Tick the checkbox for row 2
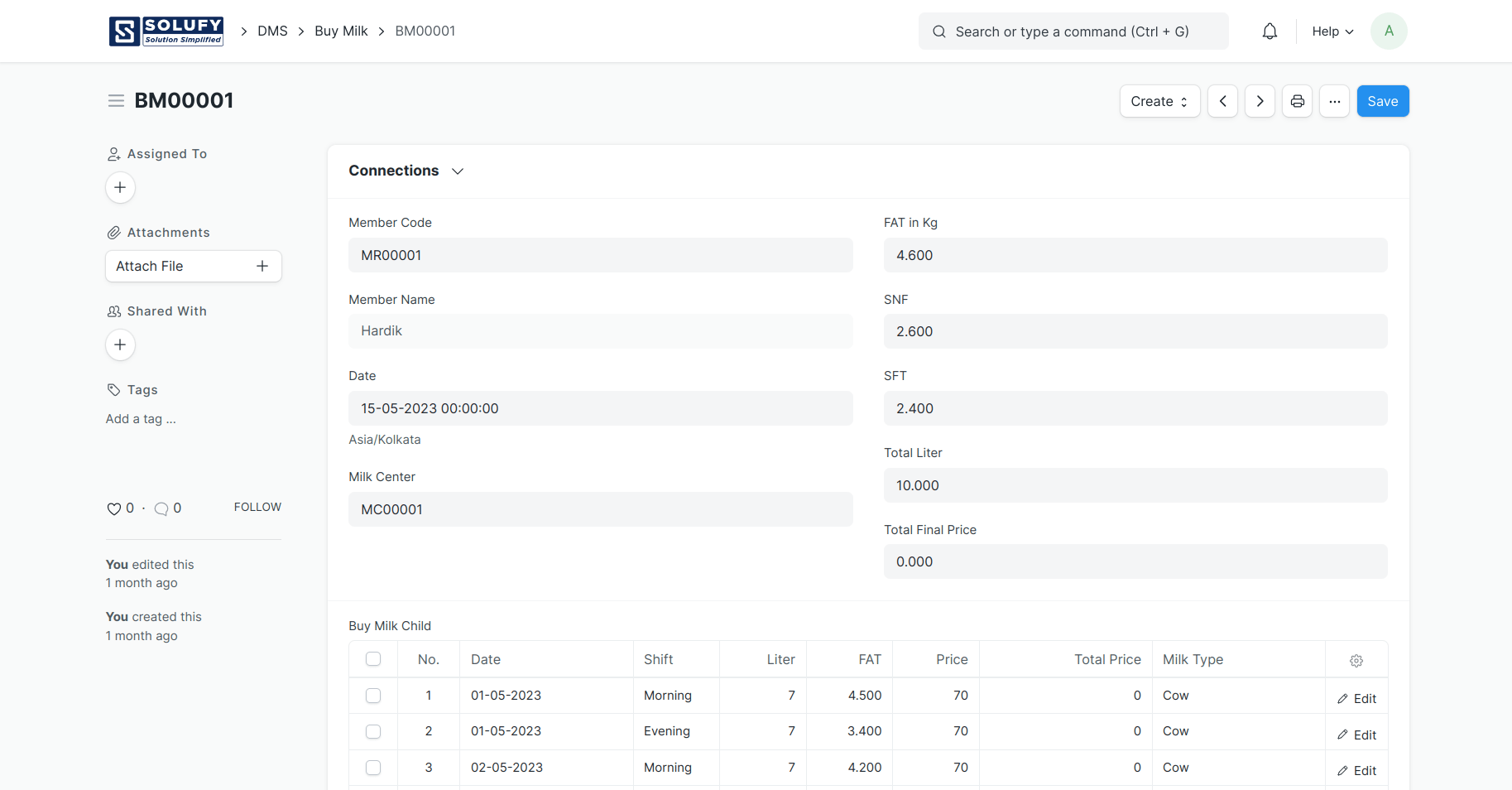Screen dimensions: 1512x790 (x=373, y=731)
